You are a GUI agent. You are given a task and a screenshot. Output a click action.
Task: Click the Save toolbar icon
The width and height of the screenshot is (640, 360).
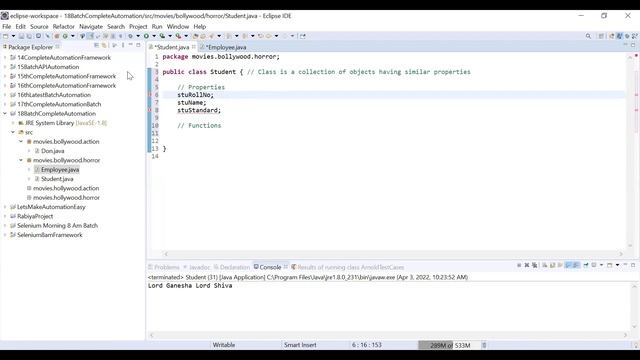[21, 36]
